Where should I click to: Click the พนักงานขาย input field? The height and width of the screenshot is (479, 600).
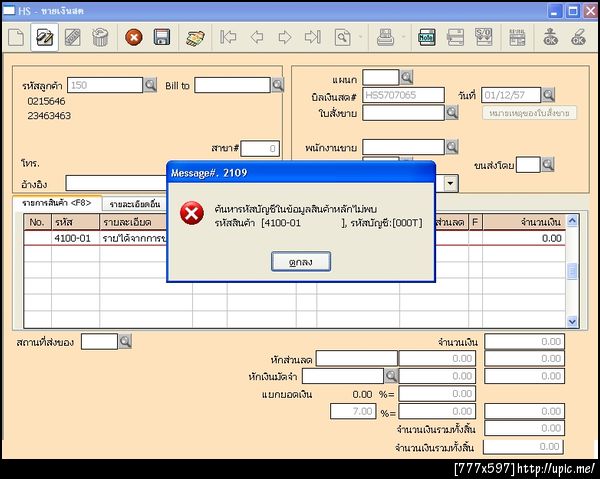tap(403, 147)
